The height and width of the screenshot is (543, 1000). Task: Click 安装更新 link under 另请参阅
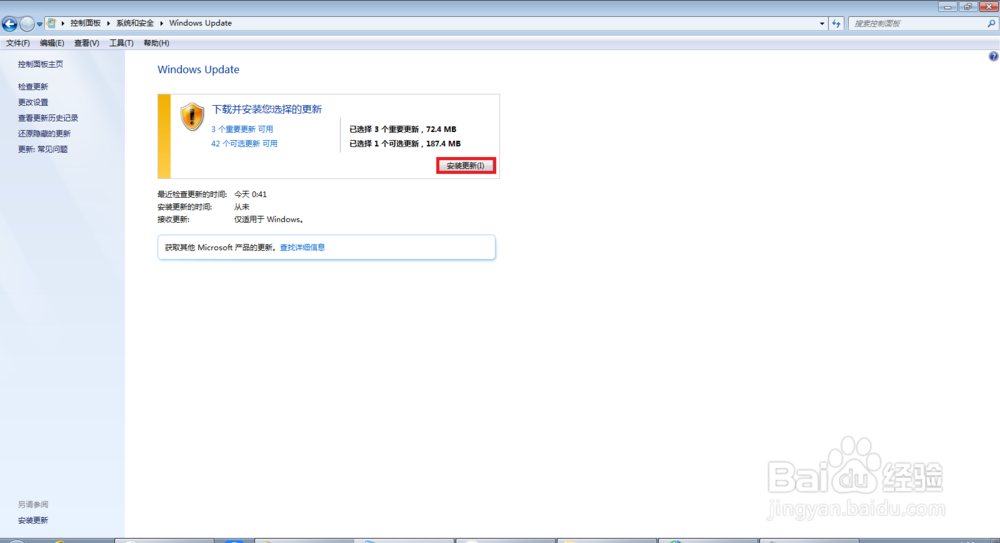click(x=33, y=521)
